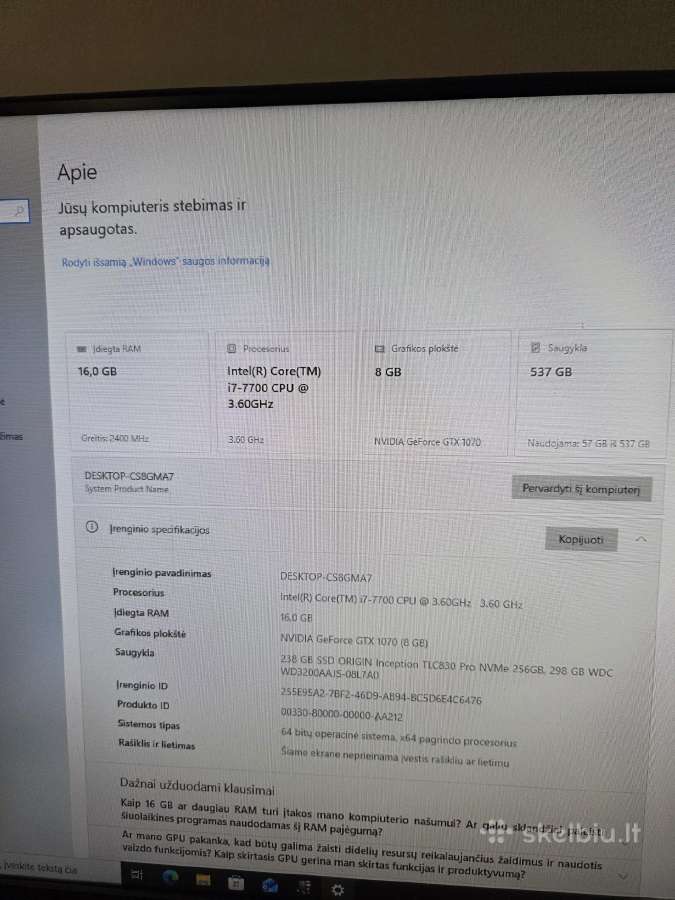
Task: Click the info icon beside Įrenginio specifikacijos
Action: [92, 526]
